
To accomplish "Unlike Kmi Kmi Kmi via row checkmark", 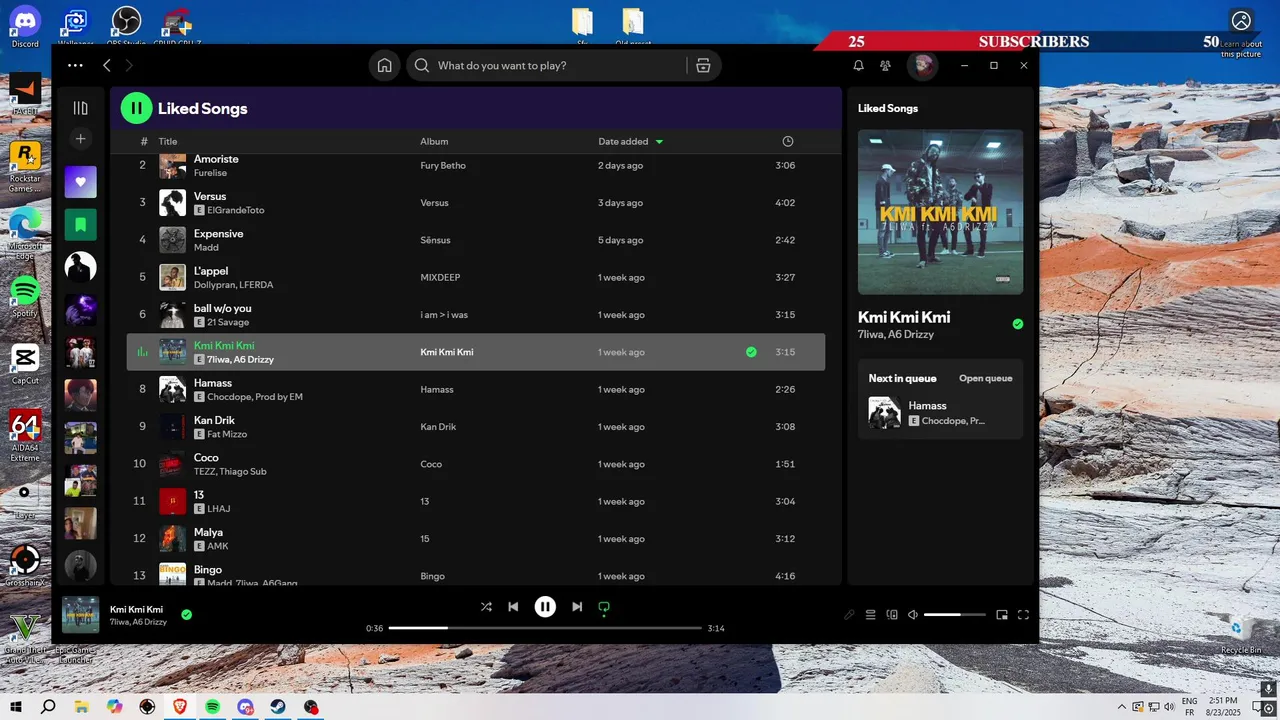I will [751, 352].
